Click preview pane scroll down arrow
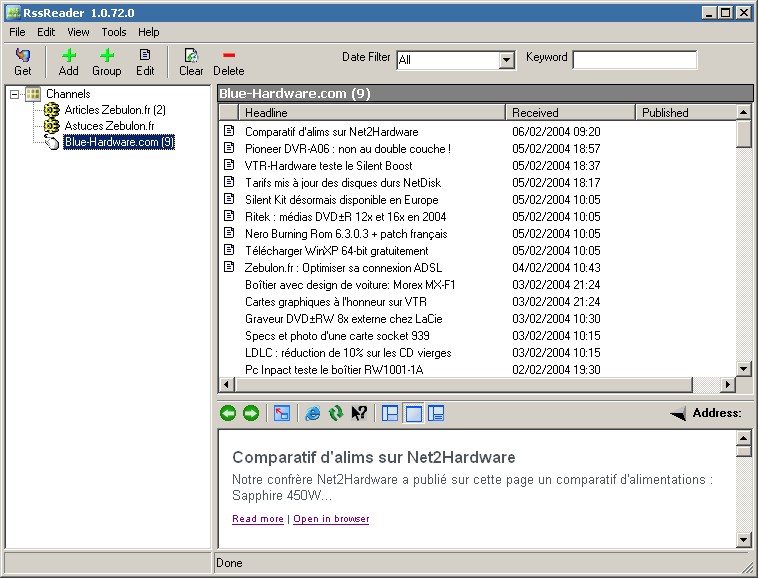The width and height of the screenshot is (758, 578). [743, 539]
